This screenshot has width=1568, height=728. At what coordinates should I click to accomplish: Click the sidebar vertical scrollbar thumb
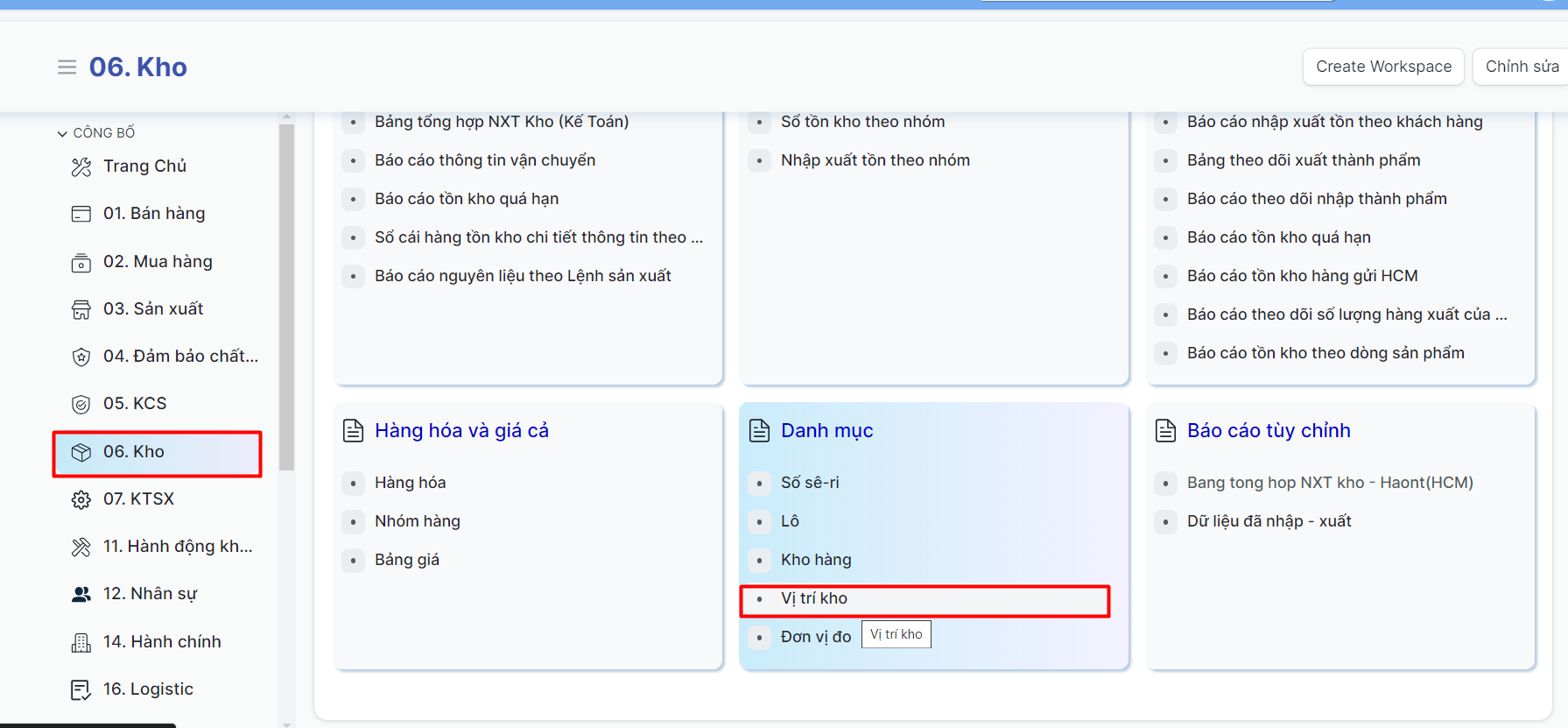[x=286, y=298]
